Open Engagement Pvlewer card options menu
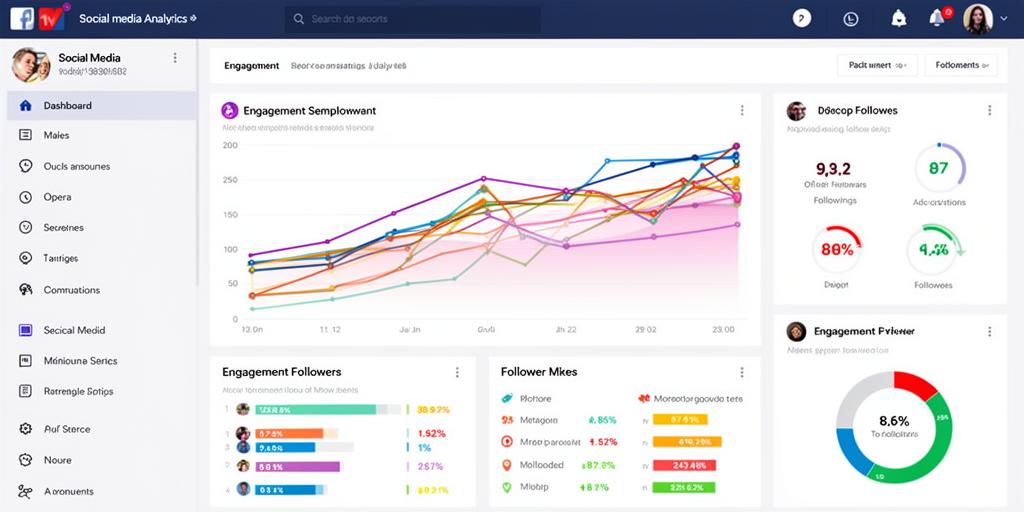Viewport: 1024px width, 512px height. pos(989,332)
